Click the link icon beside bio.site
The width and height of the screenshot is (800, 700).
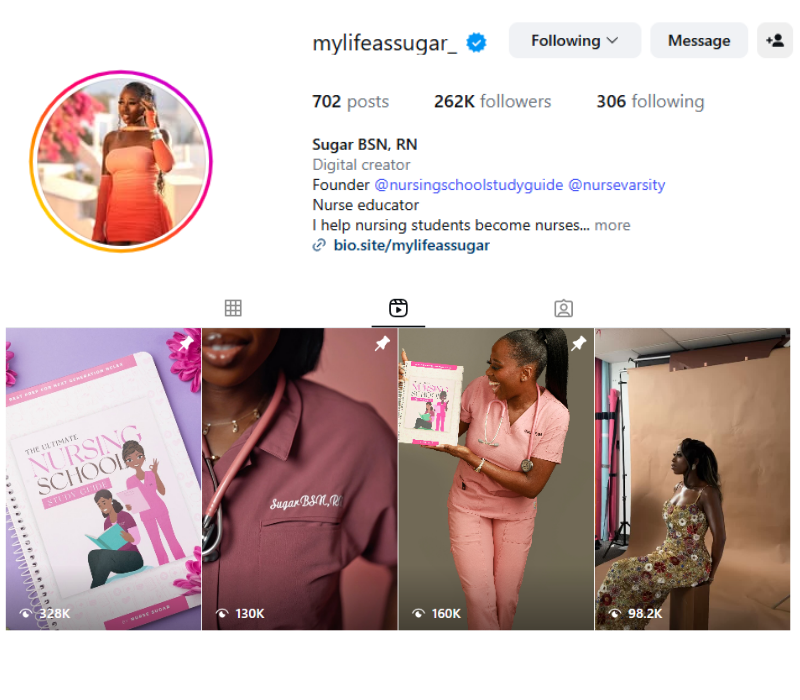(319, 245)
